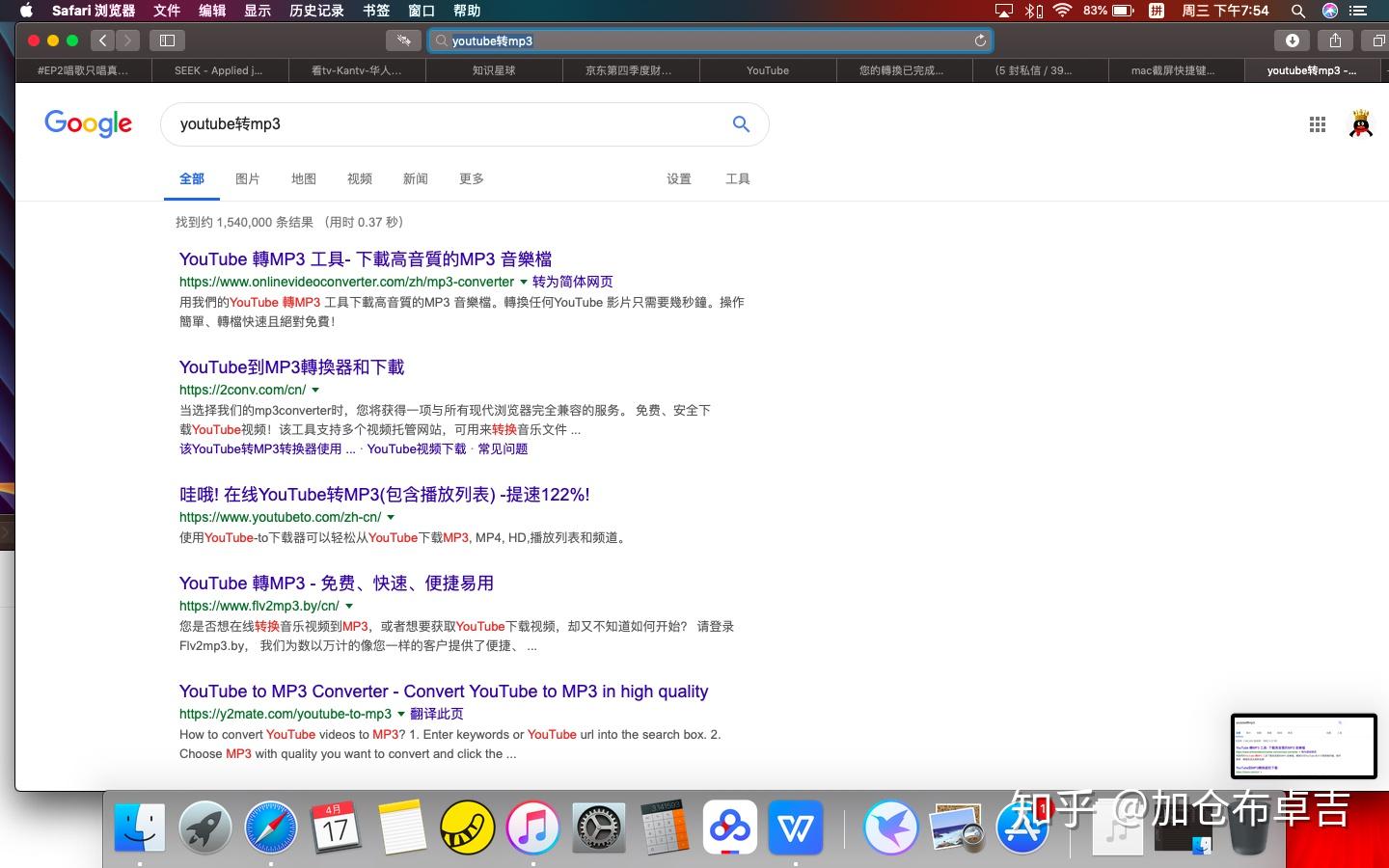Open the 工具 search tools option

pos(738,178)
